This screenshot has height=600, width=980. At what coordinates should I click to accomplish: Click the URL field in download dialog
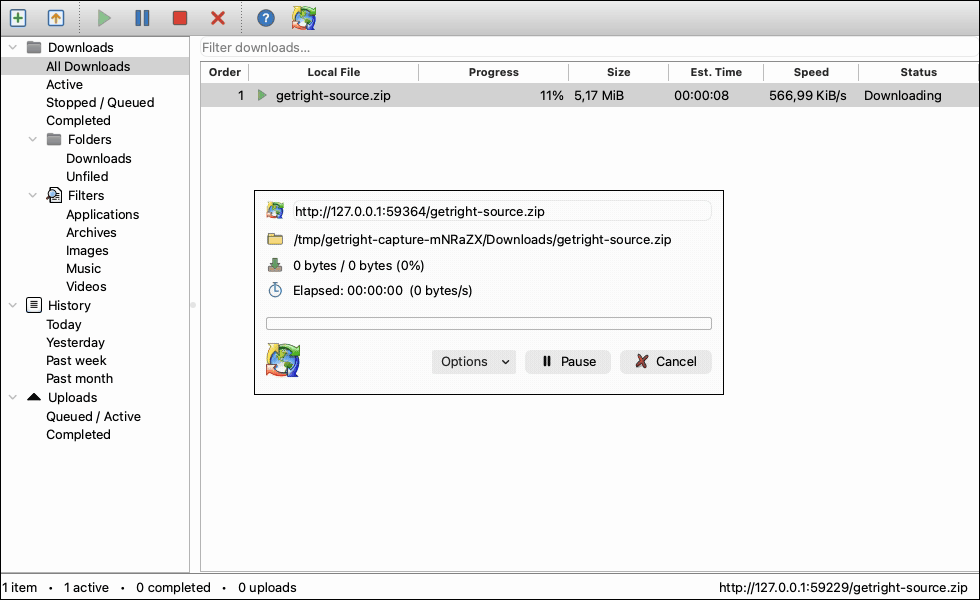502,211
